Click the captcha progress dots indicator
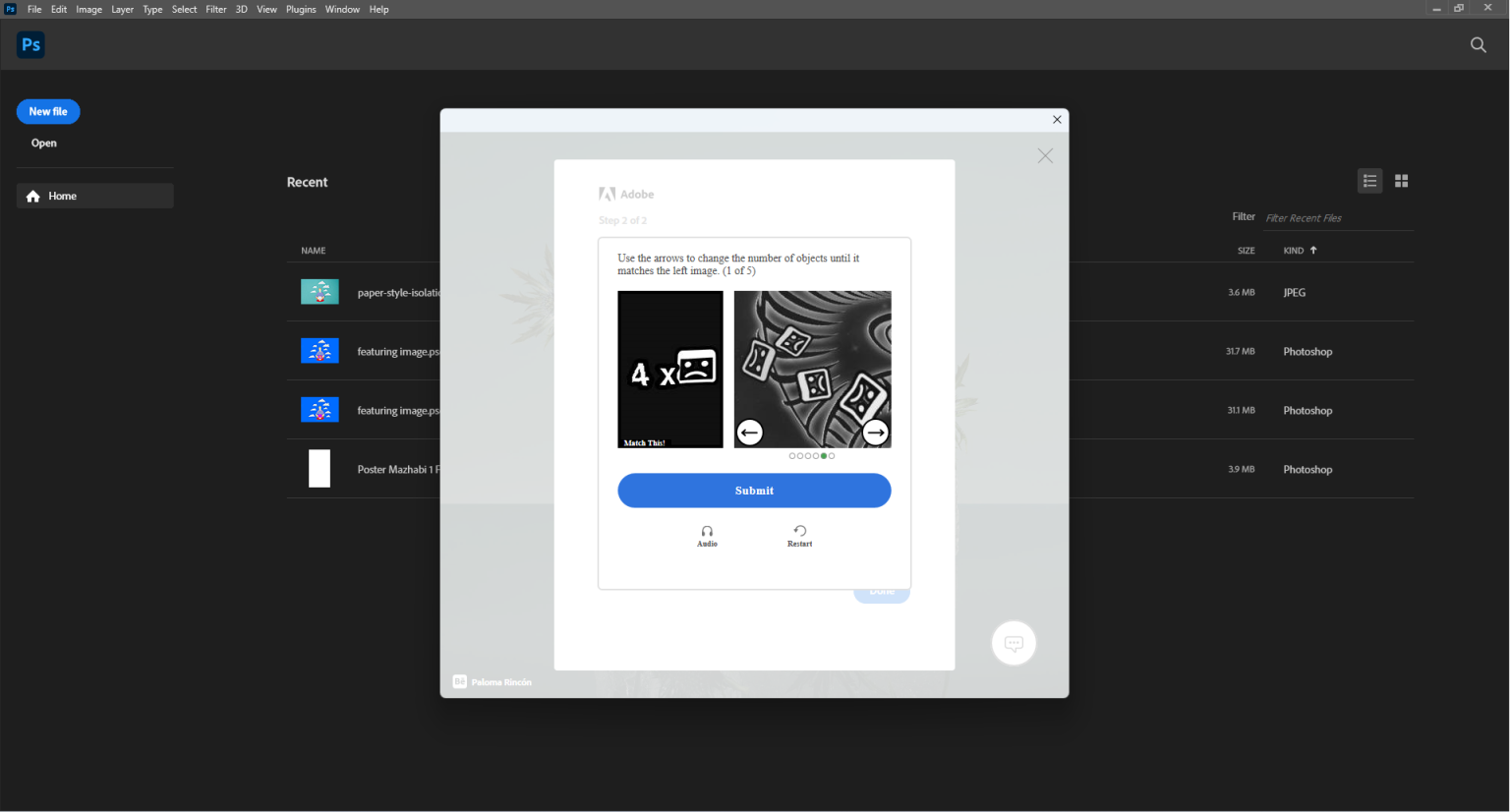The width and height of the screenshot is (1510, 812). click(x=812, y=456)
